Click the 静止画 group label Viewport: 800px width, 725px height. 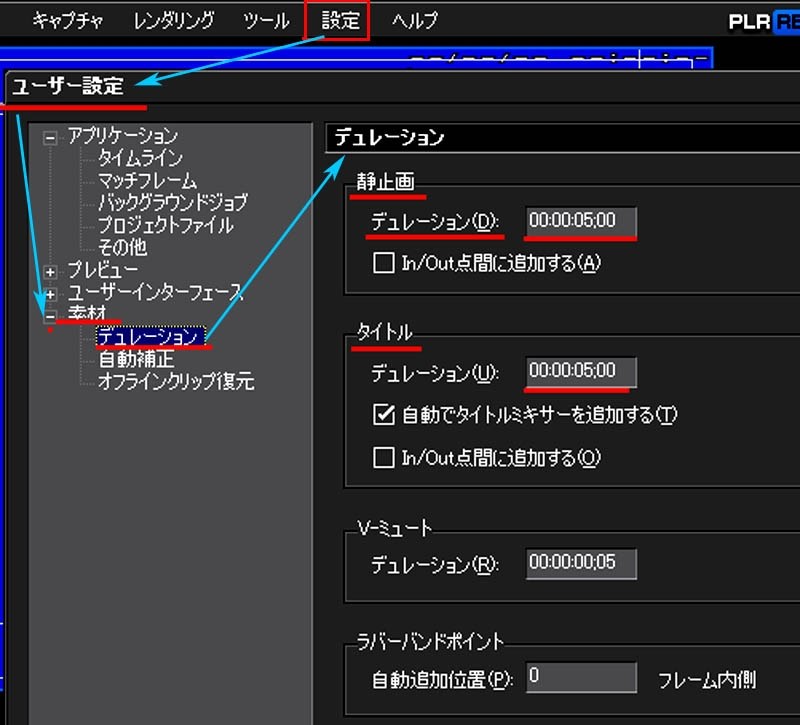(385, 182)
